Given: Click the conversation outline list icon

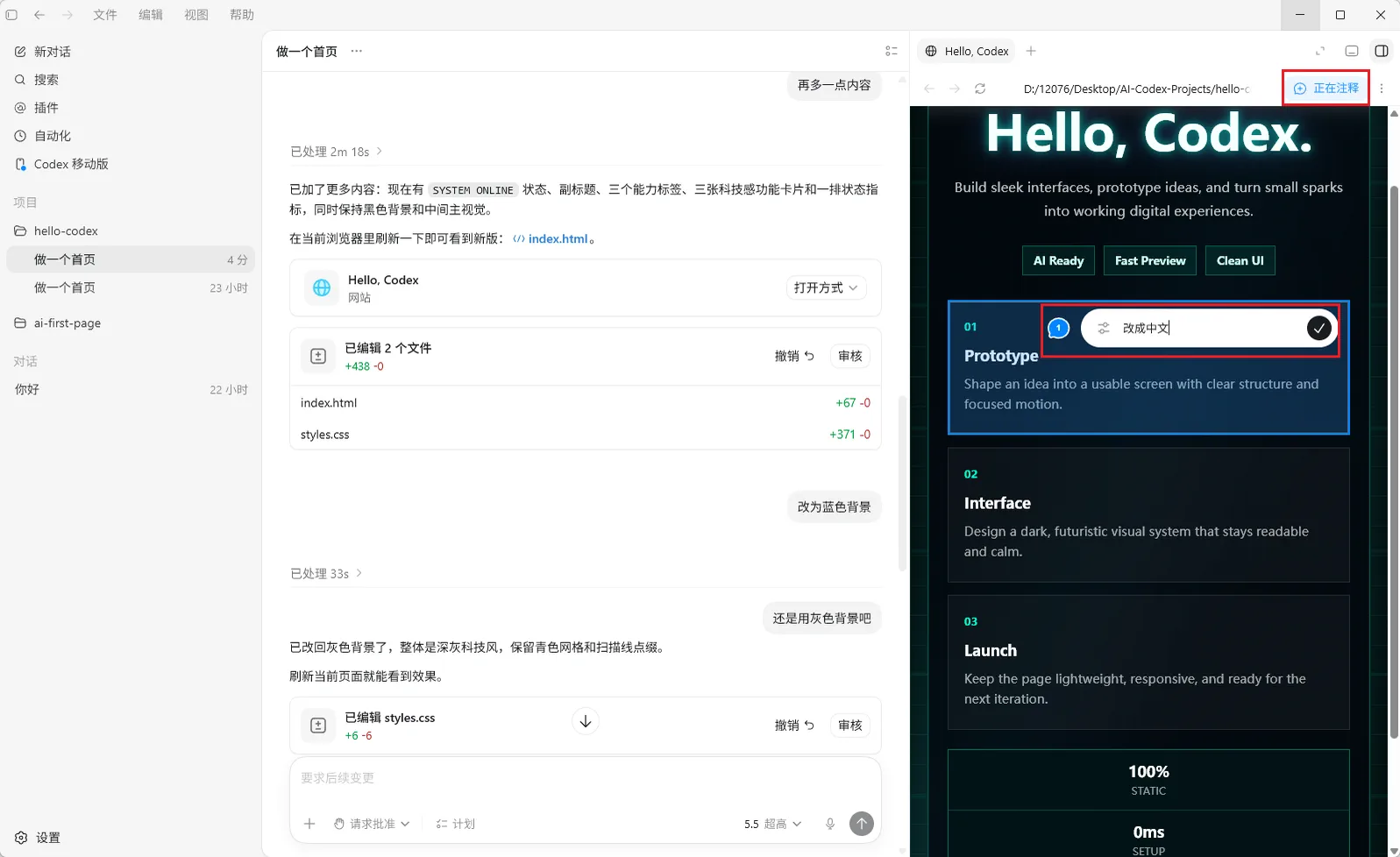Looking at the screenshot, I should (892, 51).
